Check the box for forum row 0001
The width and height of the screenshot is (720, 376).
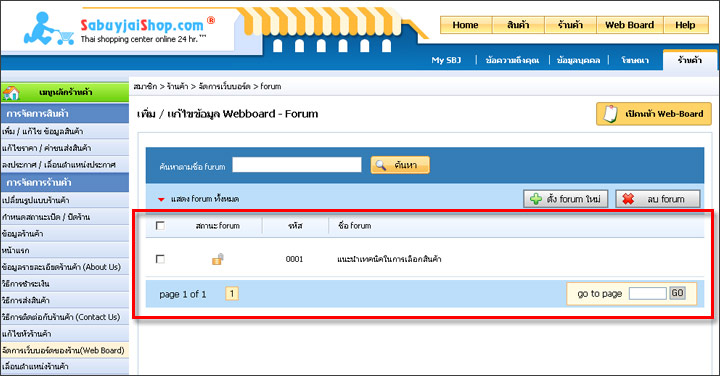[160, 259]
